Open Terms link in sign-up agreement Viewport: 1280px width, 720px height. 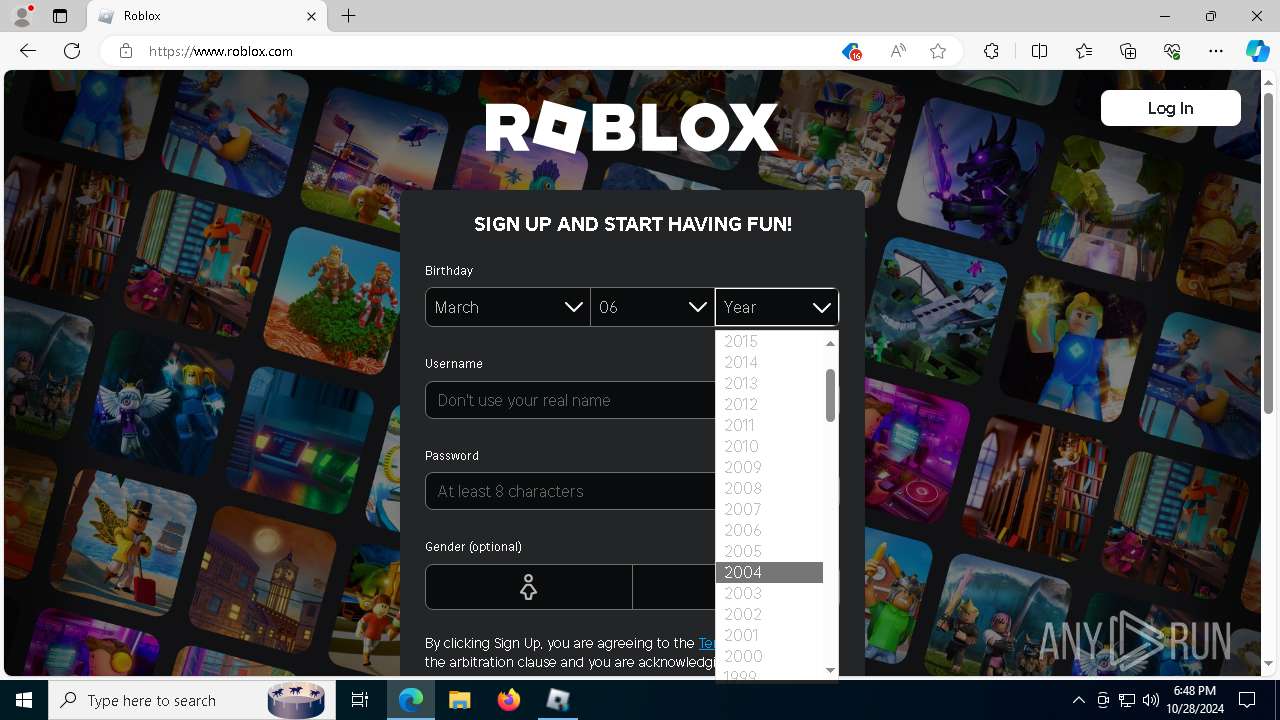click(707, 643)
